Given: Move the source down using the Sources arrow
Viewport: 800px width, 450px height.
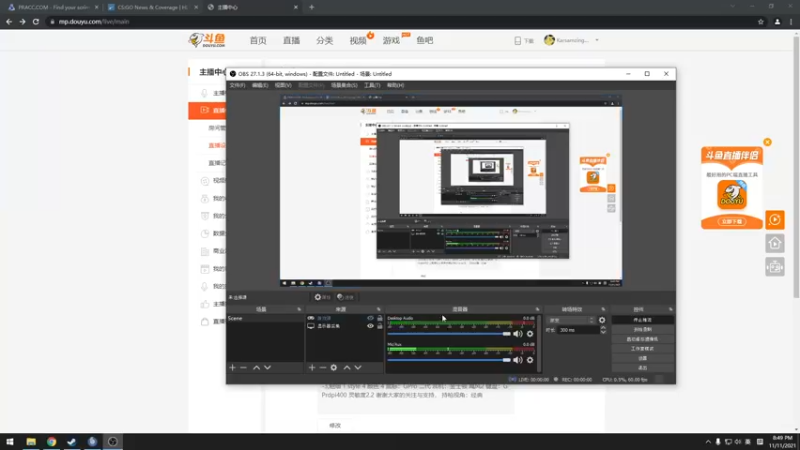Looking at the screenshot, I should [x=358, y=367].
